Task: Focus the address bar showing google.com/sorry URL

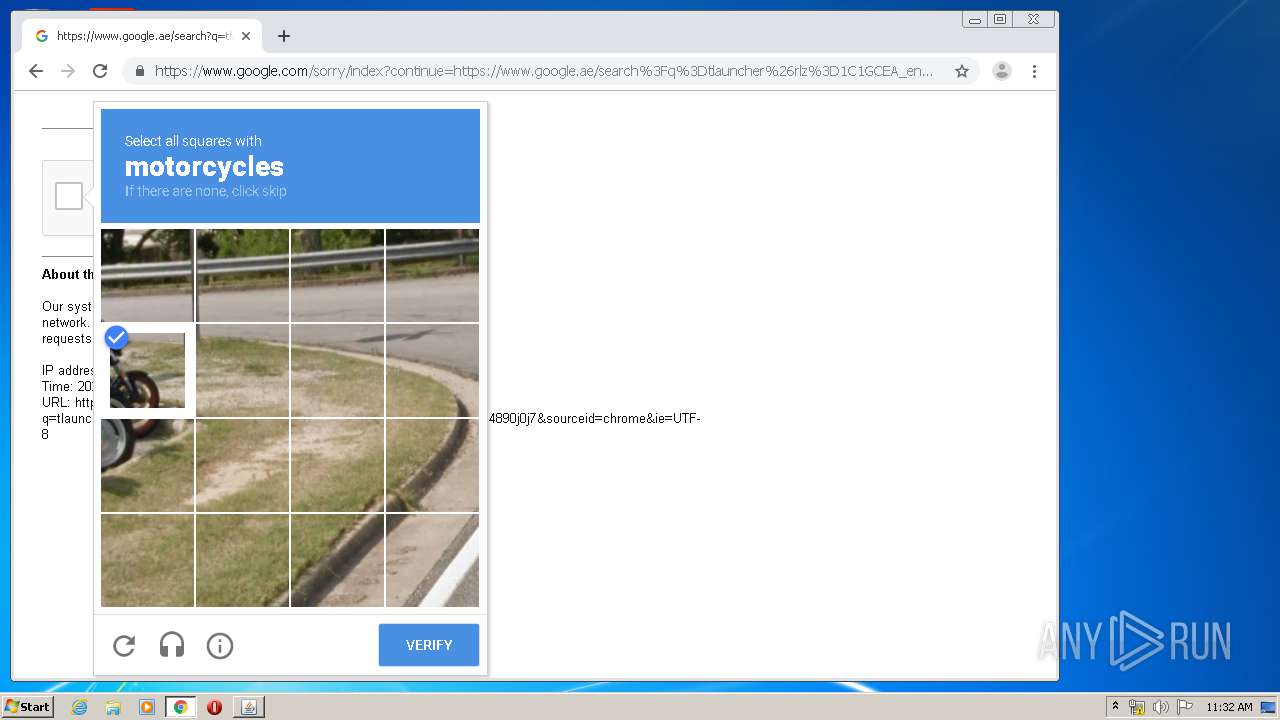Action: click(x=544, y=71)
